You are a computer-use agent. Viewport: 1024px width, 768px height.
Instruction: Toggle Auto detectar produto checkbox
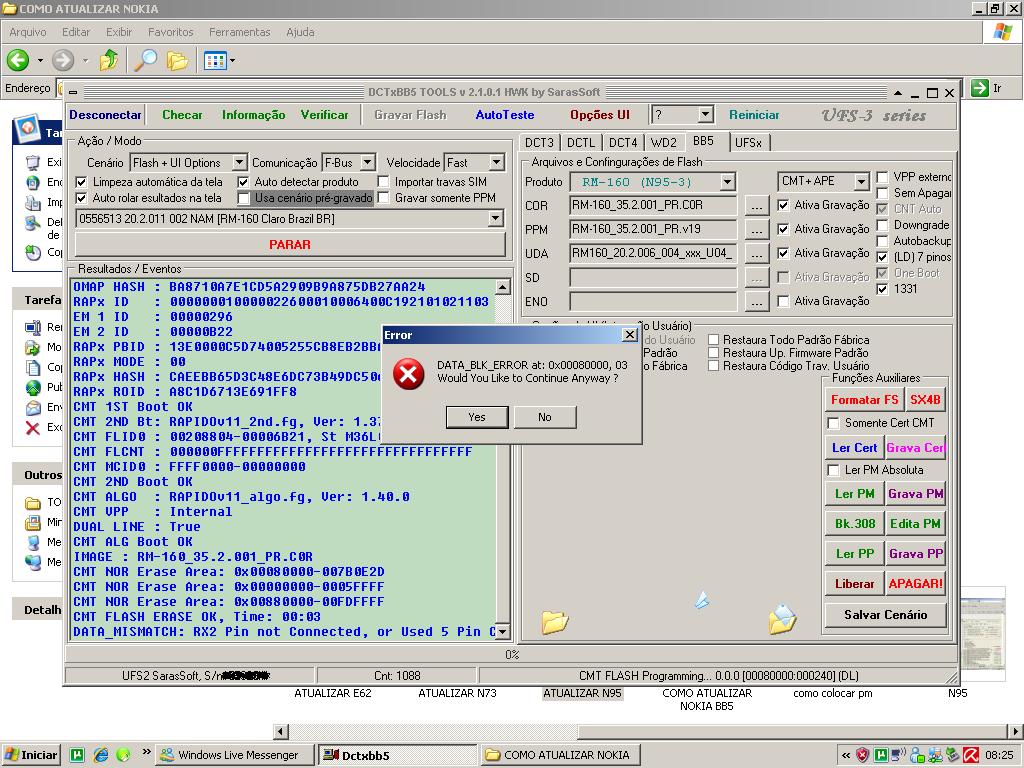[x=243, y=182]
